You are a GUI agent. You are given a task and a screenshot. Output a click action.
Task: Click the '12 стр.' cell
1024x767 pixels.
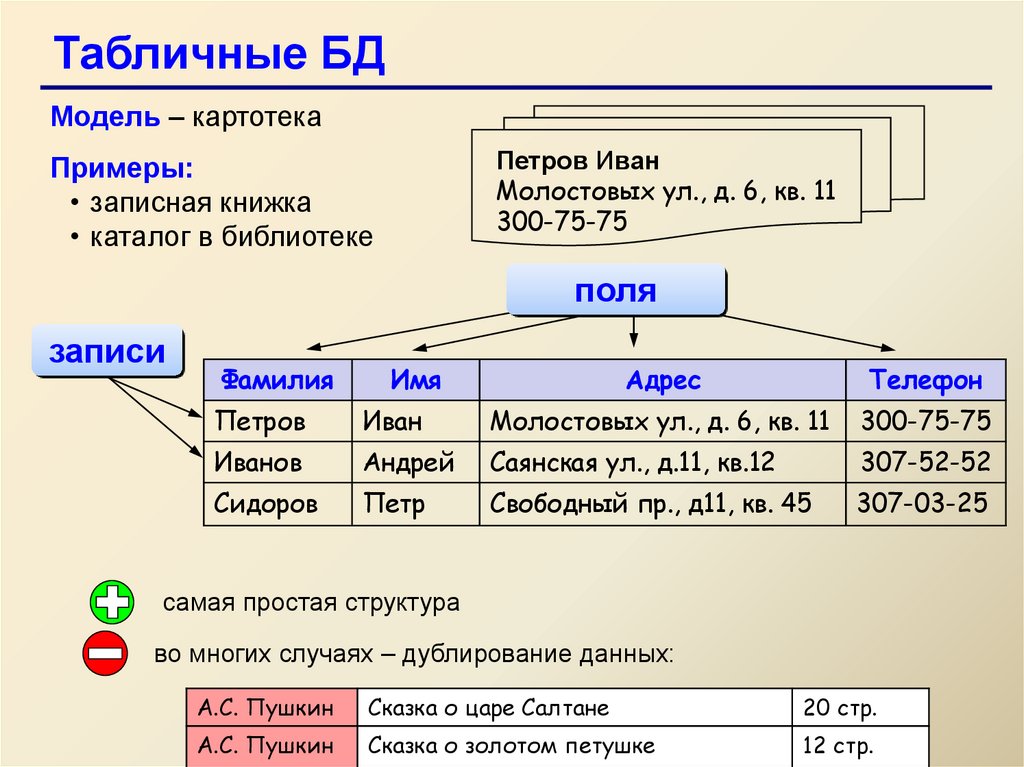coord(860,746)
